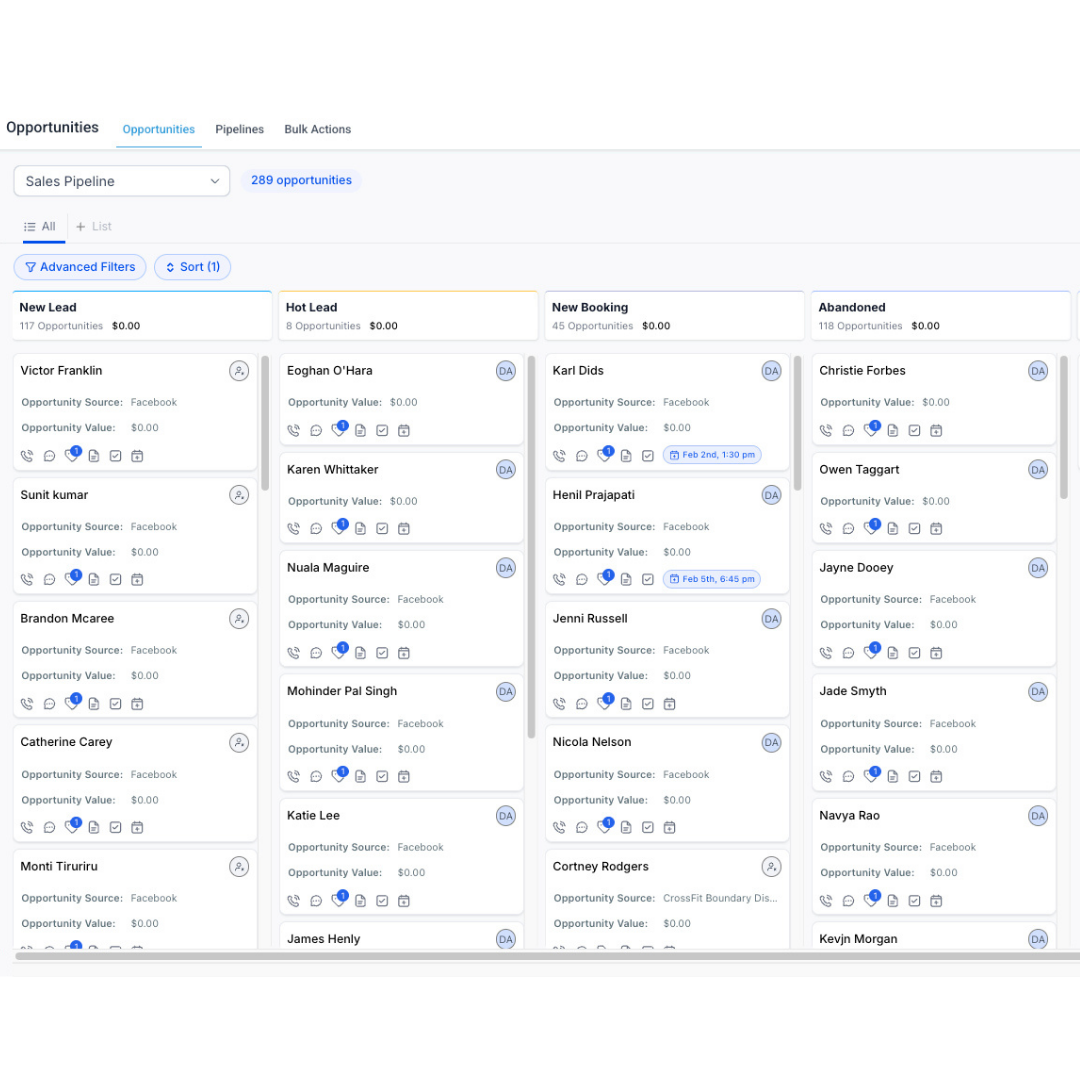
Task: Click the New Lead column scrollbar
Action: (x=264, y=423)
